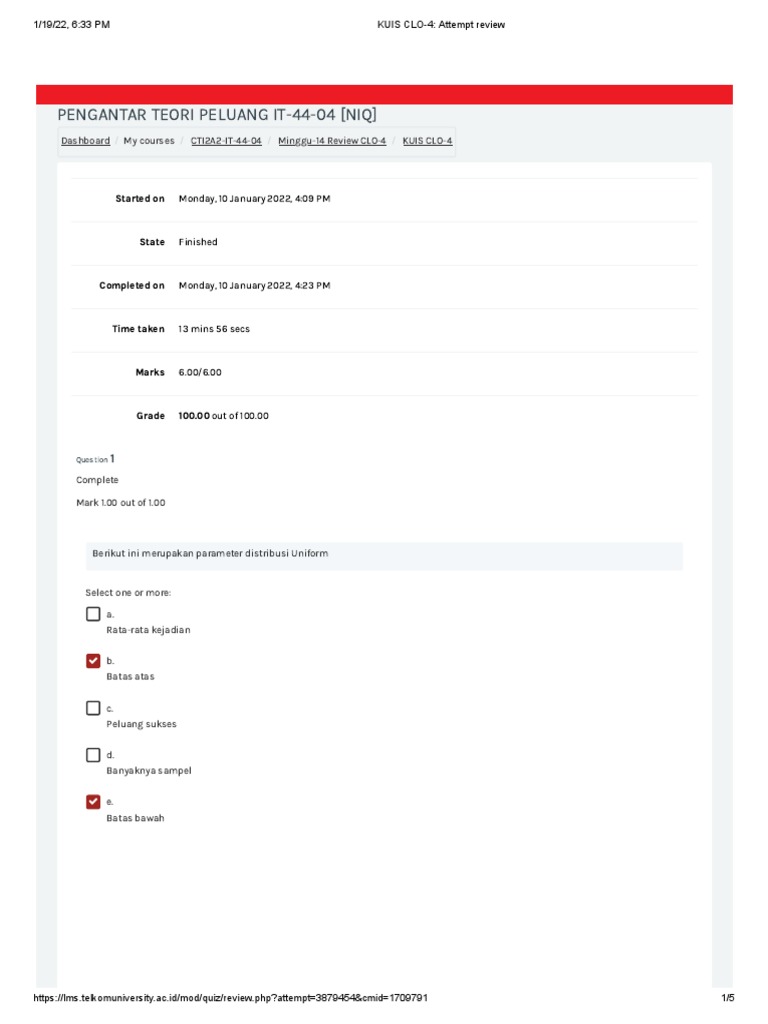
Task: Click the 1/5 page number indicator
Action: 727,998
